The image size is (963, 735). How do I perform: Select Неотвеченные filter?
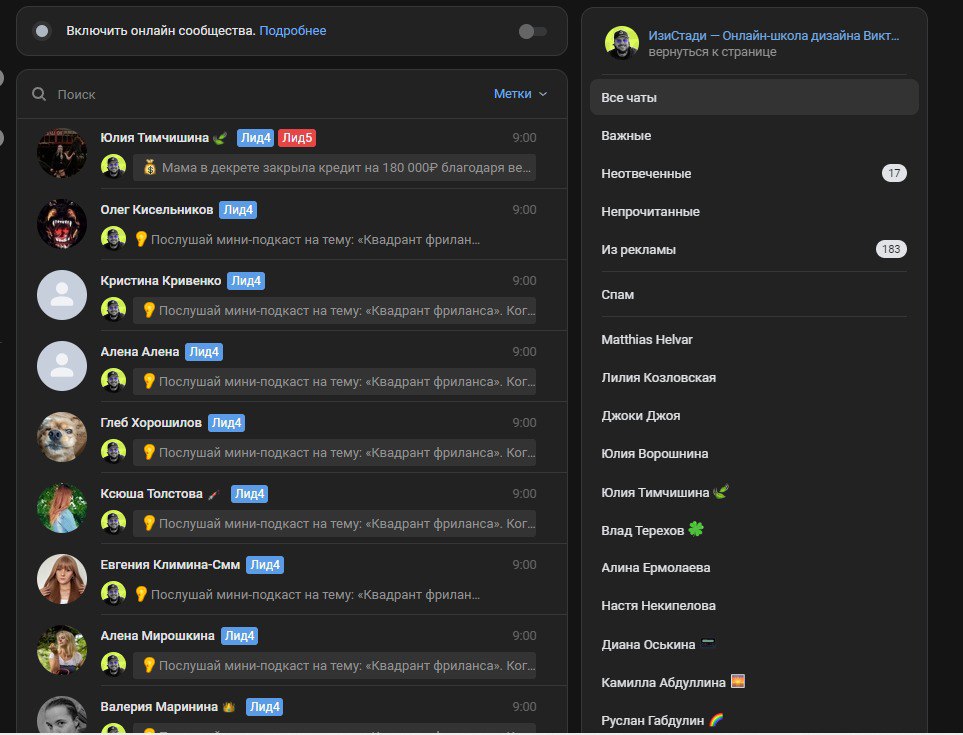754,174
